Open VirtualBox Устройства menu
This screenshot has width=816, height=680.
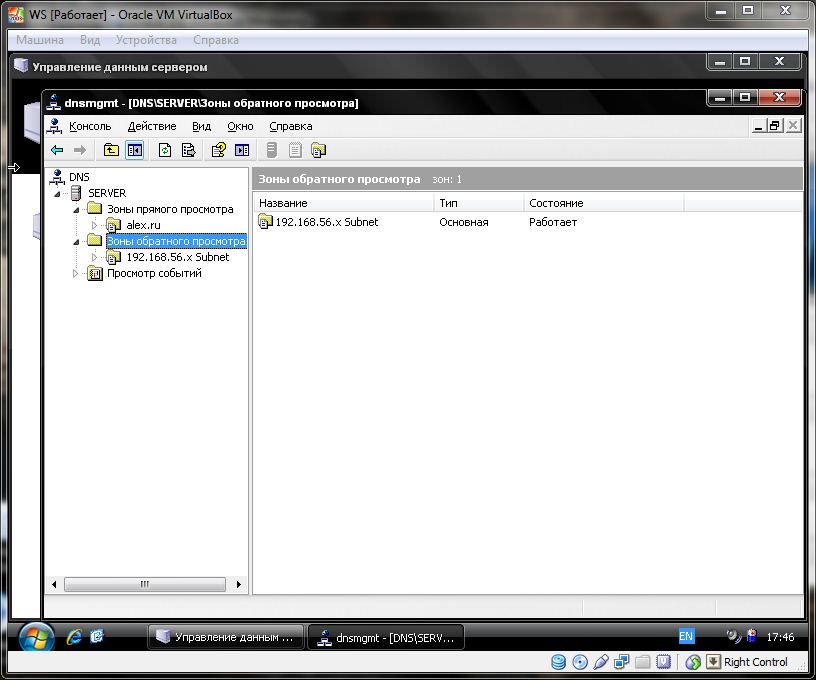click(x=146, y=40)
